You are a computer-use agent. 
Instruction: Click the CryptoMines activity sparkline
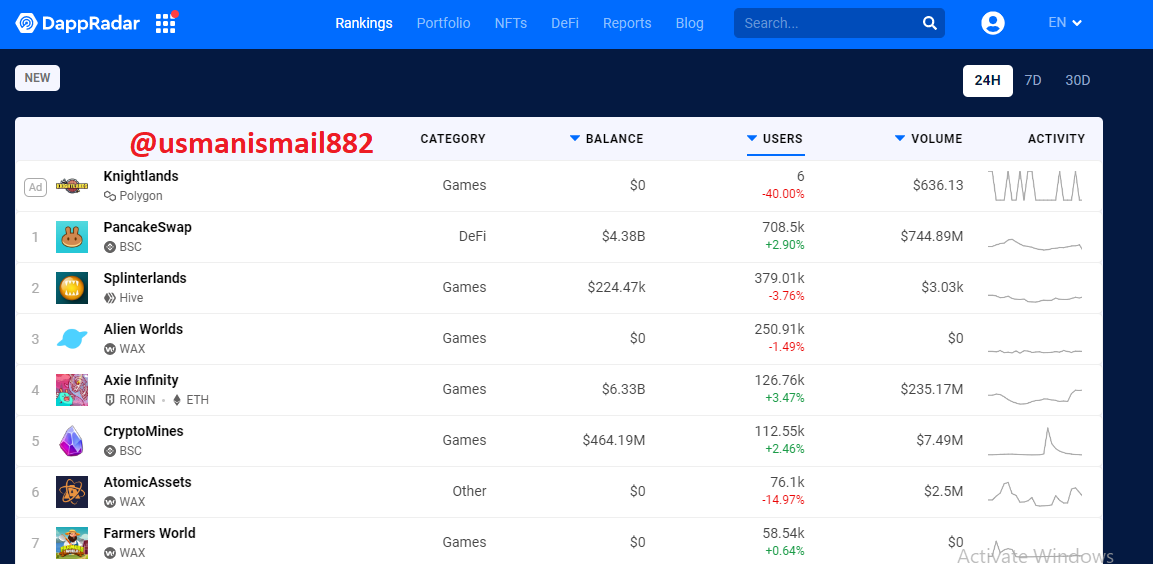tap(1035, 441)
